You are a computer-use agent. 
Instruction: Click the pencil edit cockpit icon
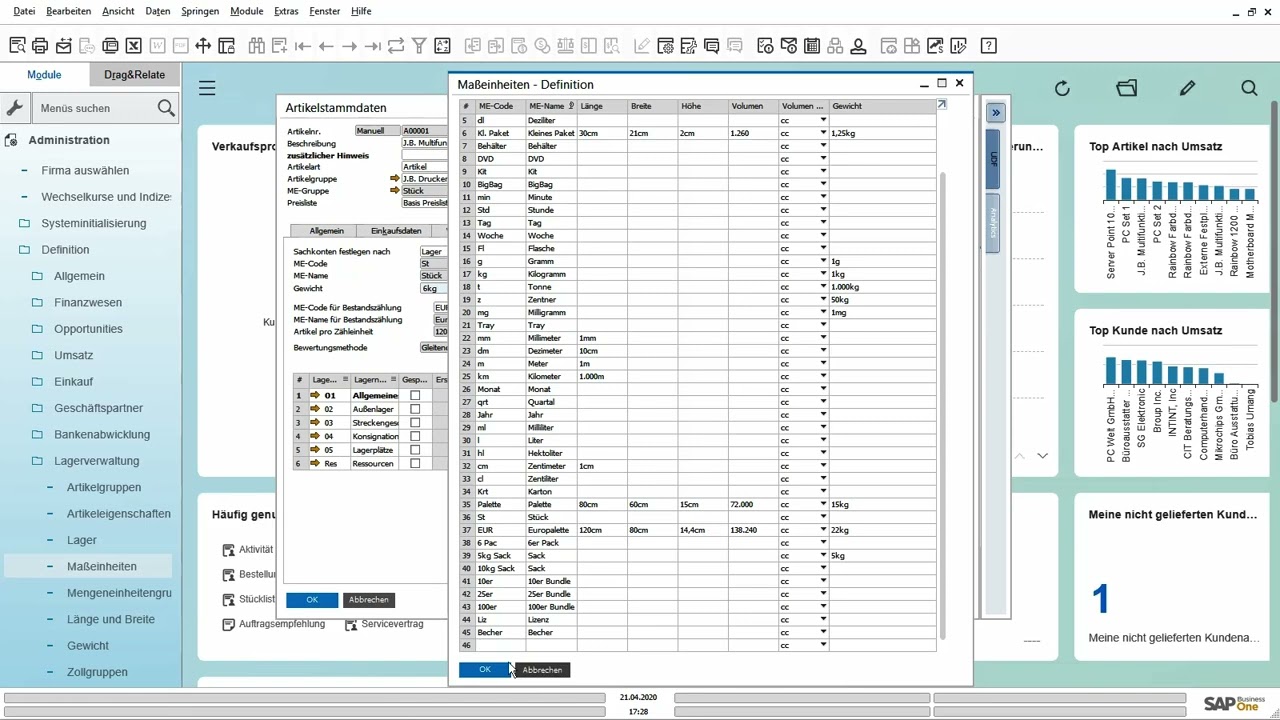pos(1187,88)
